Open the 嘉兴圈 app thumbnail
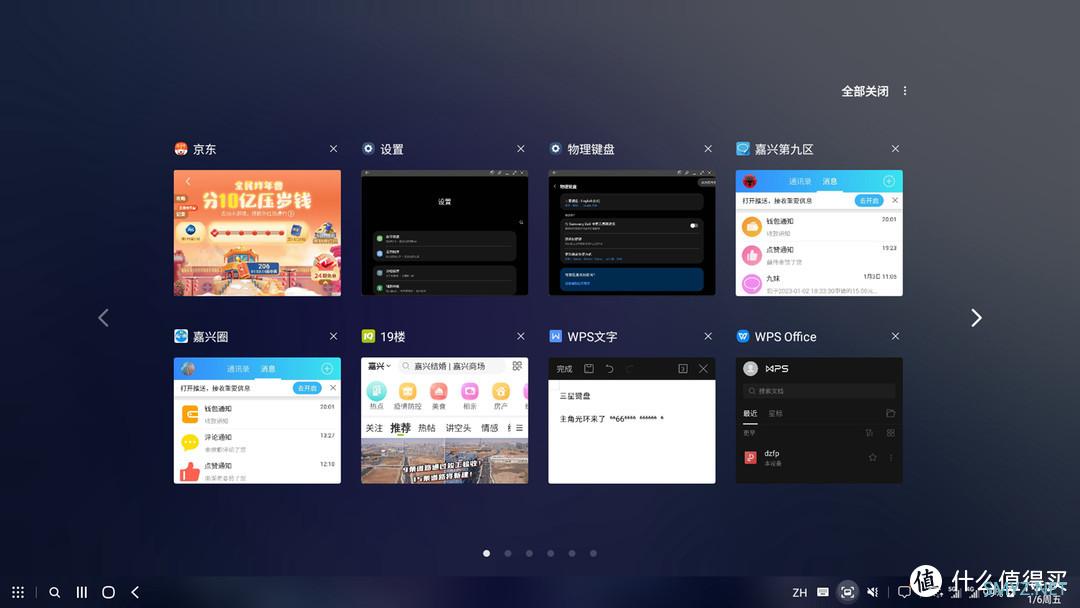This screenshot has width=1080, height=608. point(257,420)
